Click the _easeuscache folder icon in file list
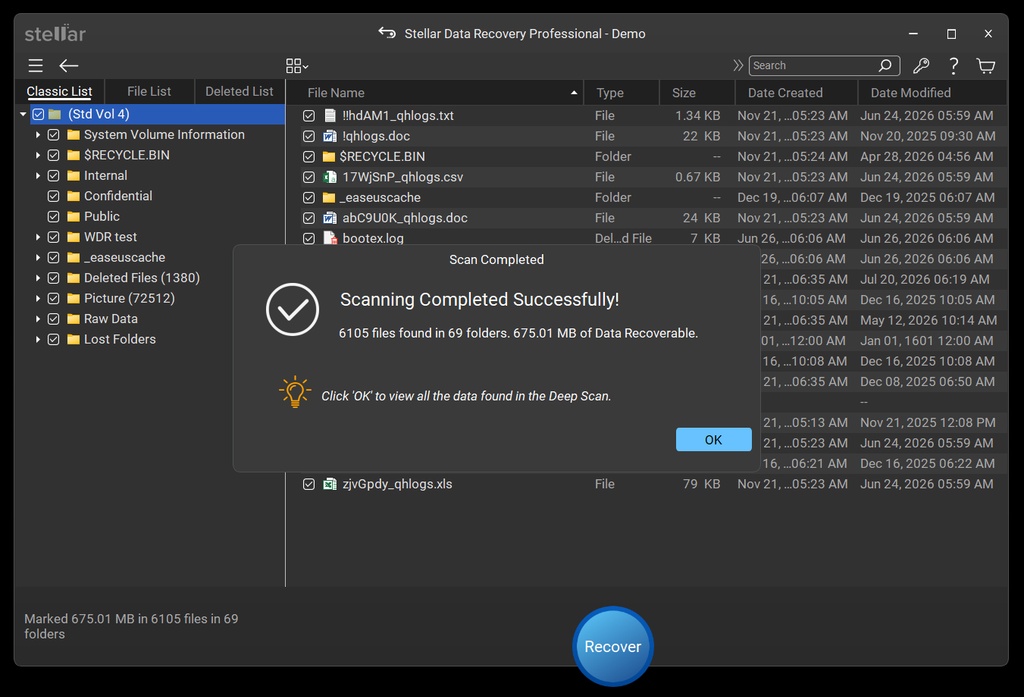 [x=329, y=197]
